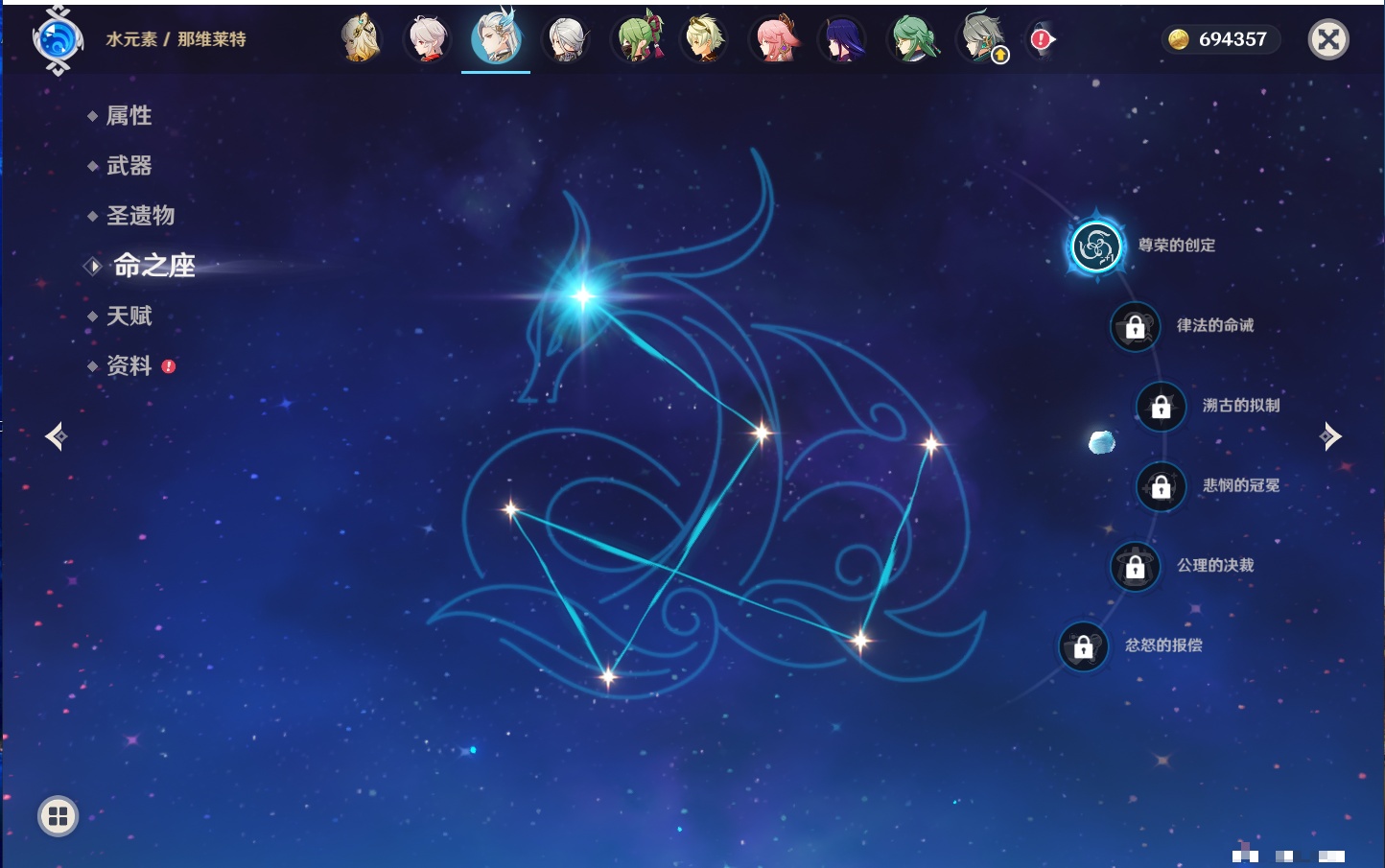The height and width of the screenshot is (868, 1385).
Task: Switch to the 武器 weapon tab
Action: pos(129,166)
